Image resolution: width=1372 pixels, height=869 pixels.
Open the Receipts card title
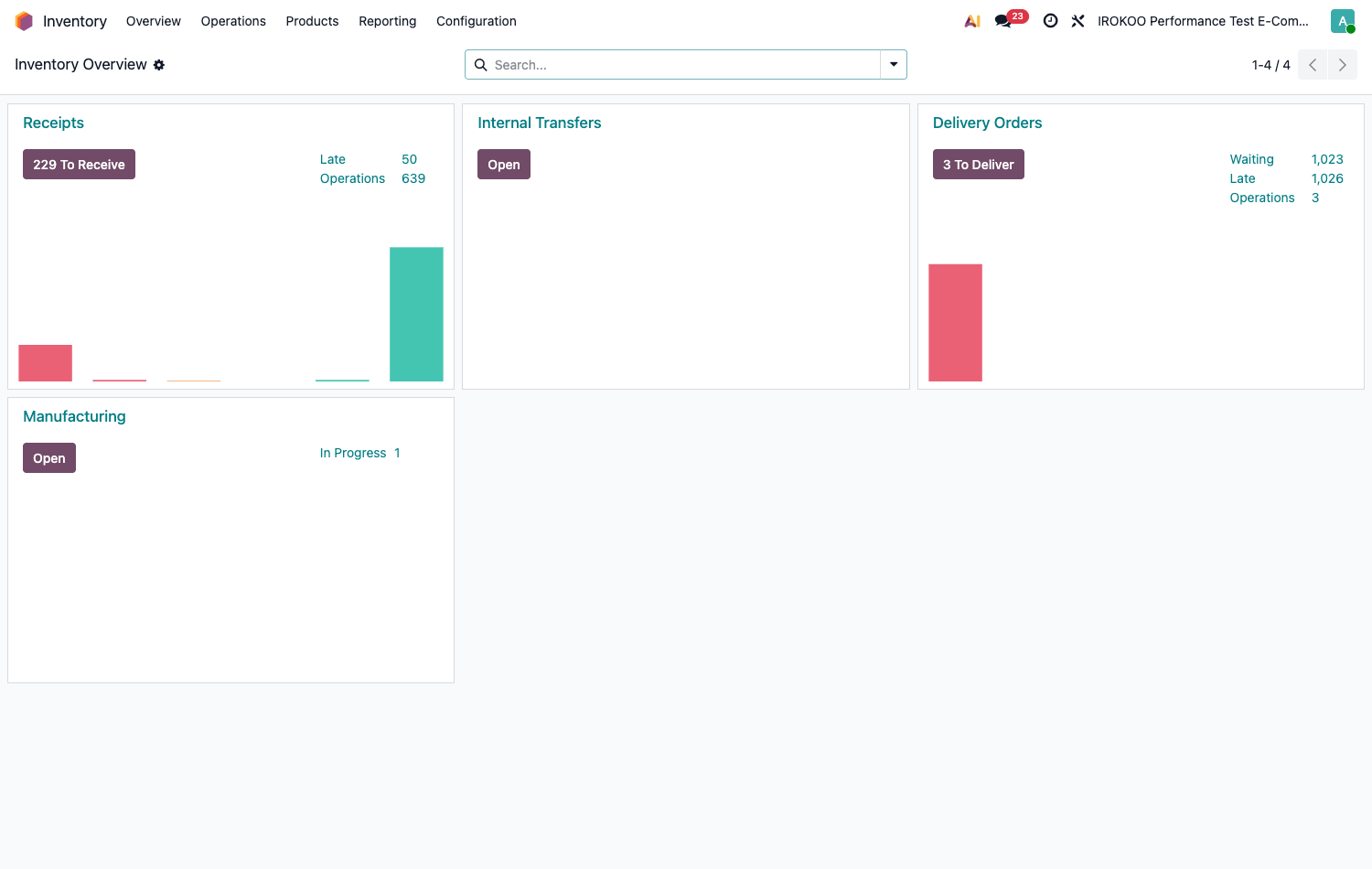click(x=53, y=123)
